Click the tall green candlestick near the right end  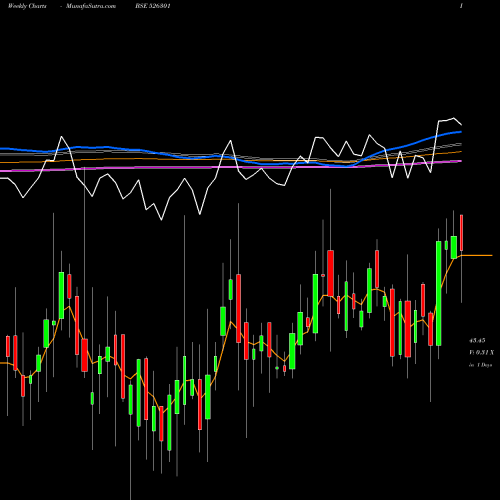(x=439, y=293)
